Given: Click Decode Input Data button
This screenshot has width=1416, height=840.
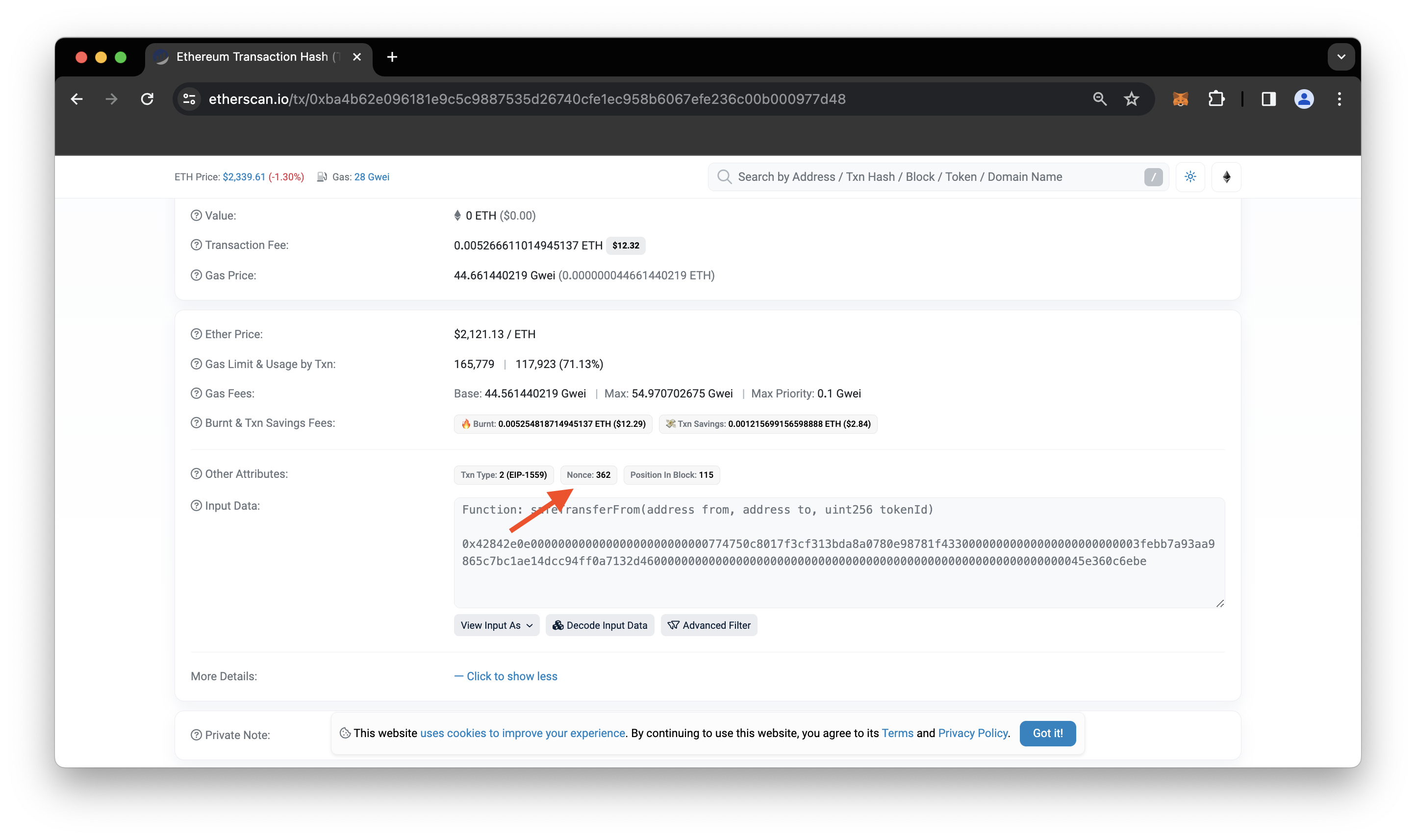Looking at the screenshot, I should (600, 625).
